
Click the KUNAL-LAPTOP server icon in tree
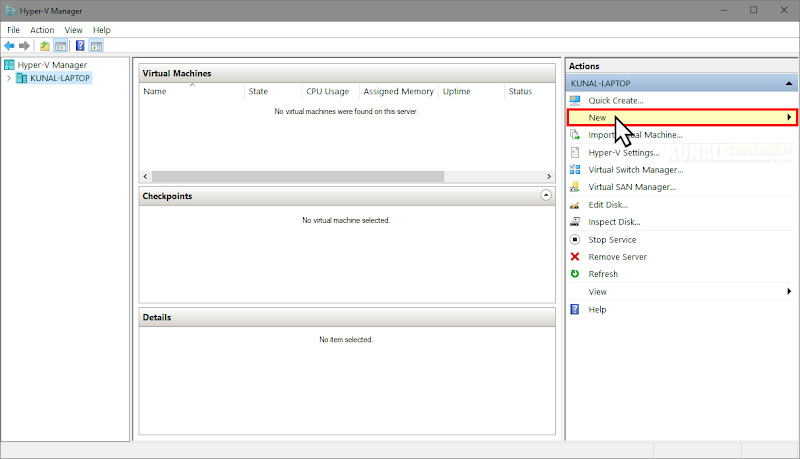21,78
